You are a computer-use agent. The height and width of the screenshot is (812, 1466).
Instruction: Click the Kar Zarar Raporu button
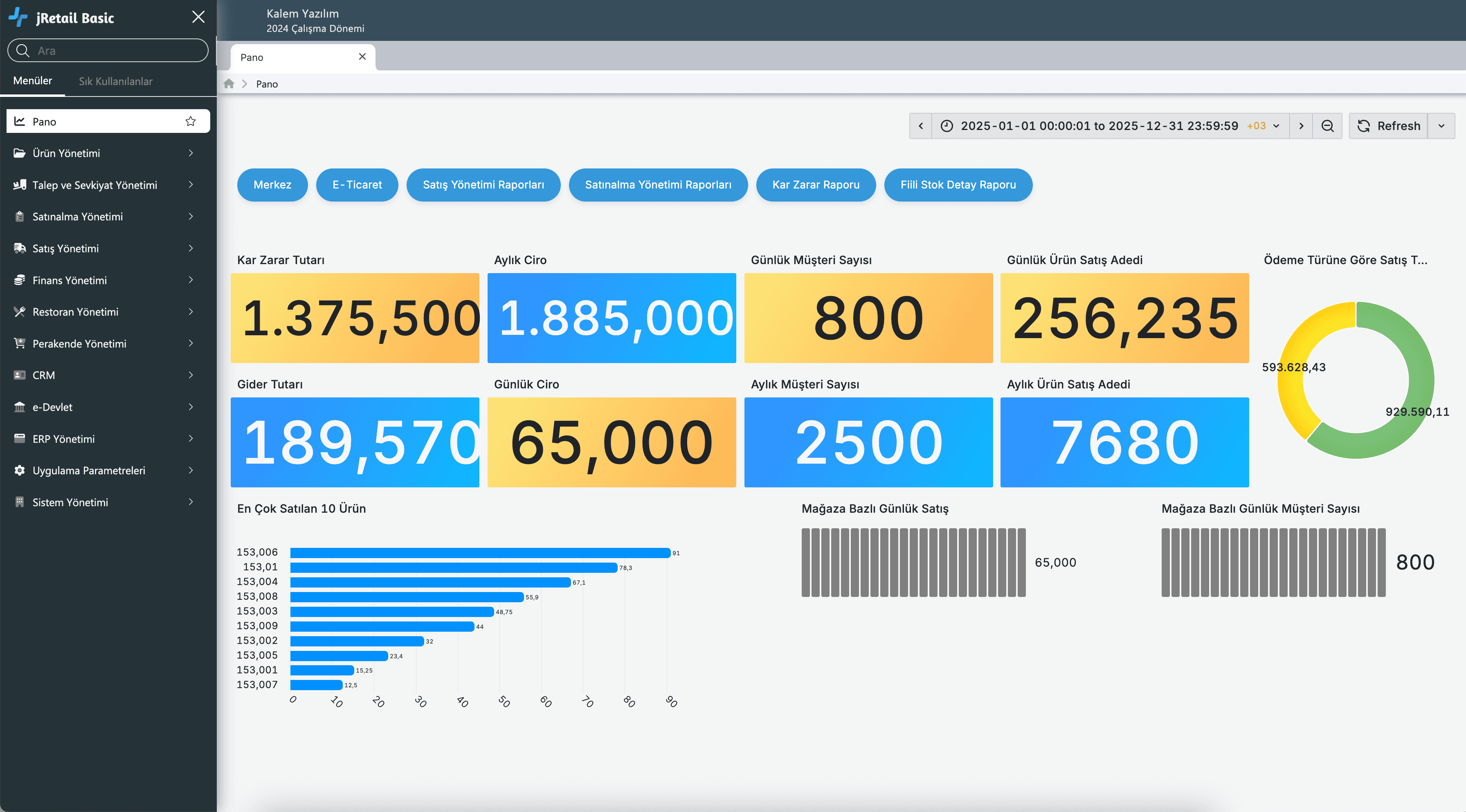tap(816, 185)
